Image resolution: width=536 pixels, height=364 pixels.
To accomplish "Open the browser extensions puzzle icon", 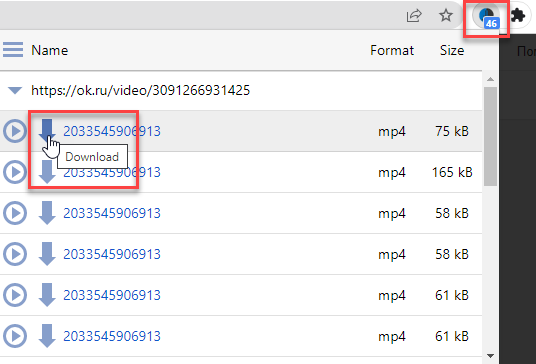I will 518,15.
